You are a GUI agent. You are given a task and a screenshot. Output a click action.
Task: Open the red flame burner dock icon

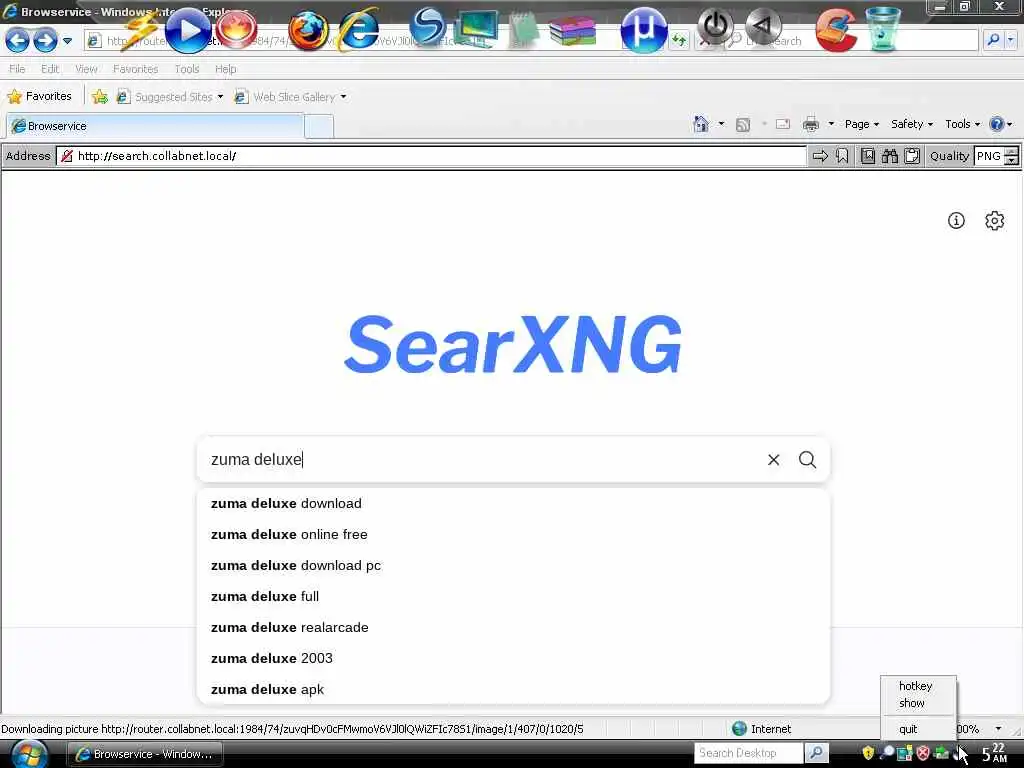point(236,29)
